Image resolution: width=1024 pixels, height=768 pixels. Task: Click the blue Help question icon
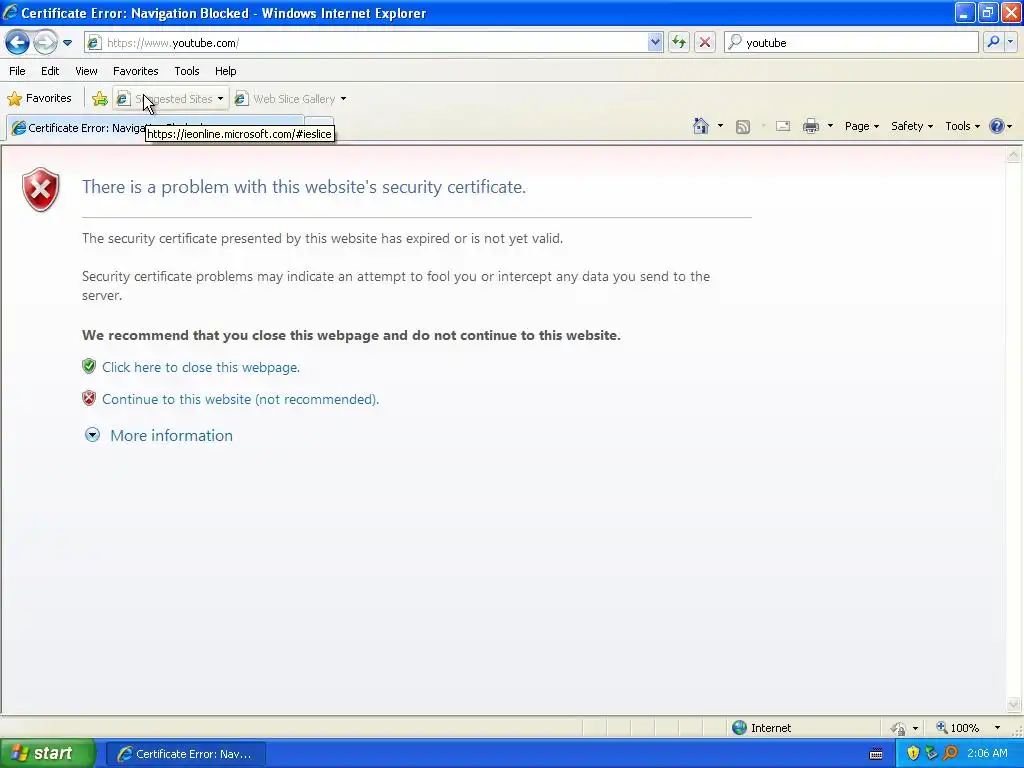pyautogui.click(x=997, y=126)
